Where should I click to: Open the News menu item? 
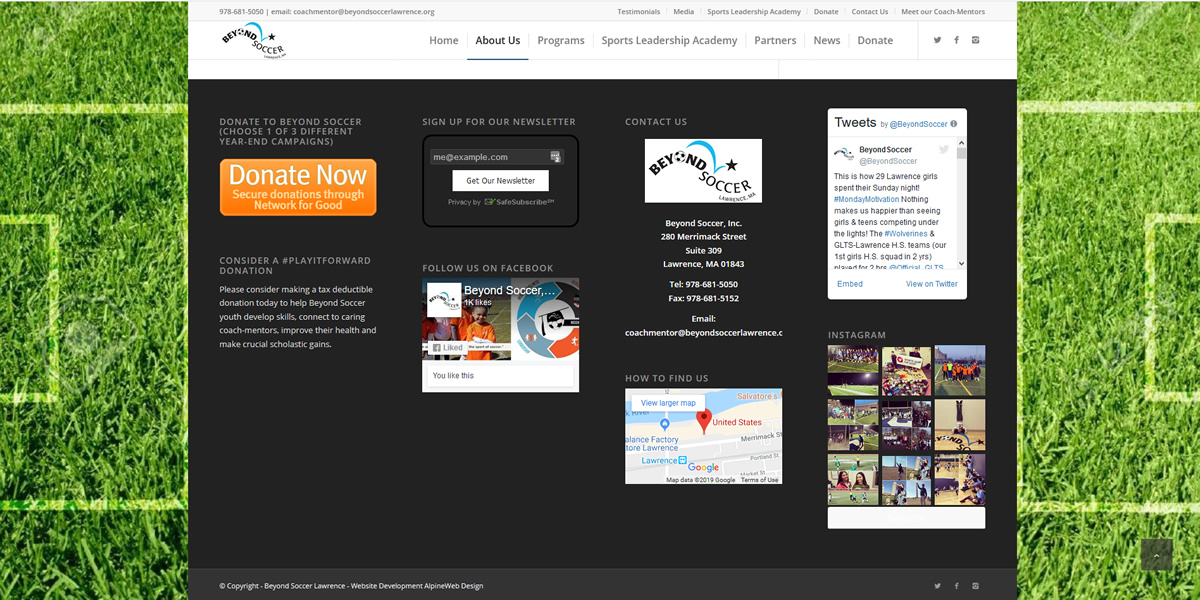[827, 41]
